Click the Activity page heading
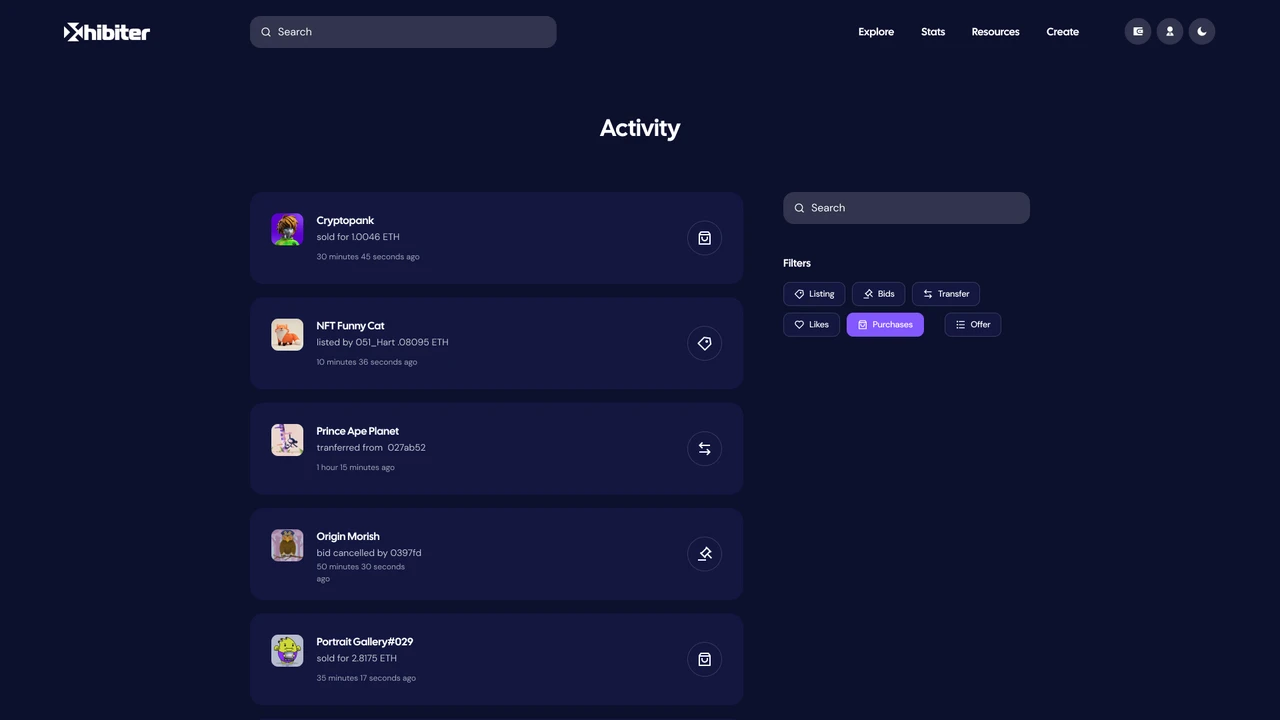The width and height of the screenshot is (1280, 720). (x=640, y=128)
